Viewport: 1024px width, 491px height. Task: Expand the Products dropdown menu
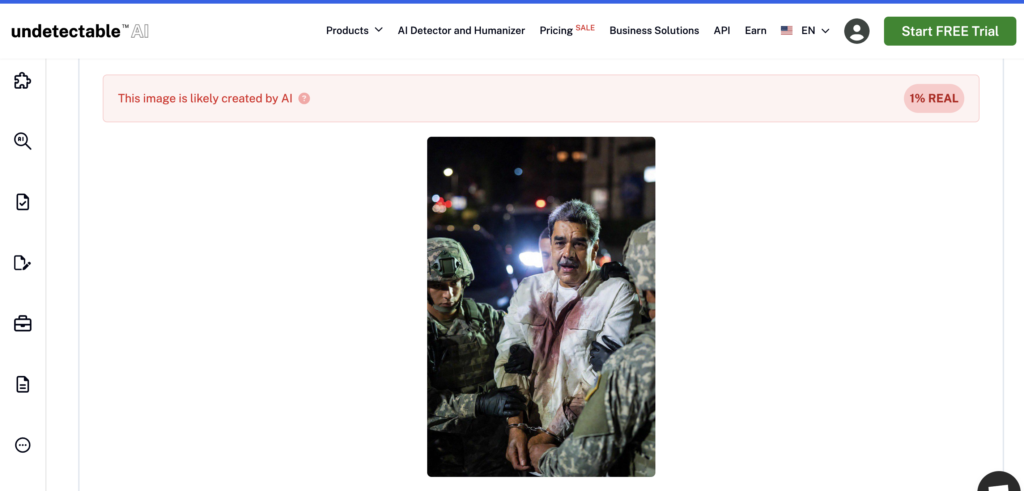click(354, 31)
